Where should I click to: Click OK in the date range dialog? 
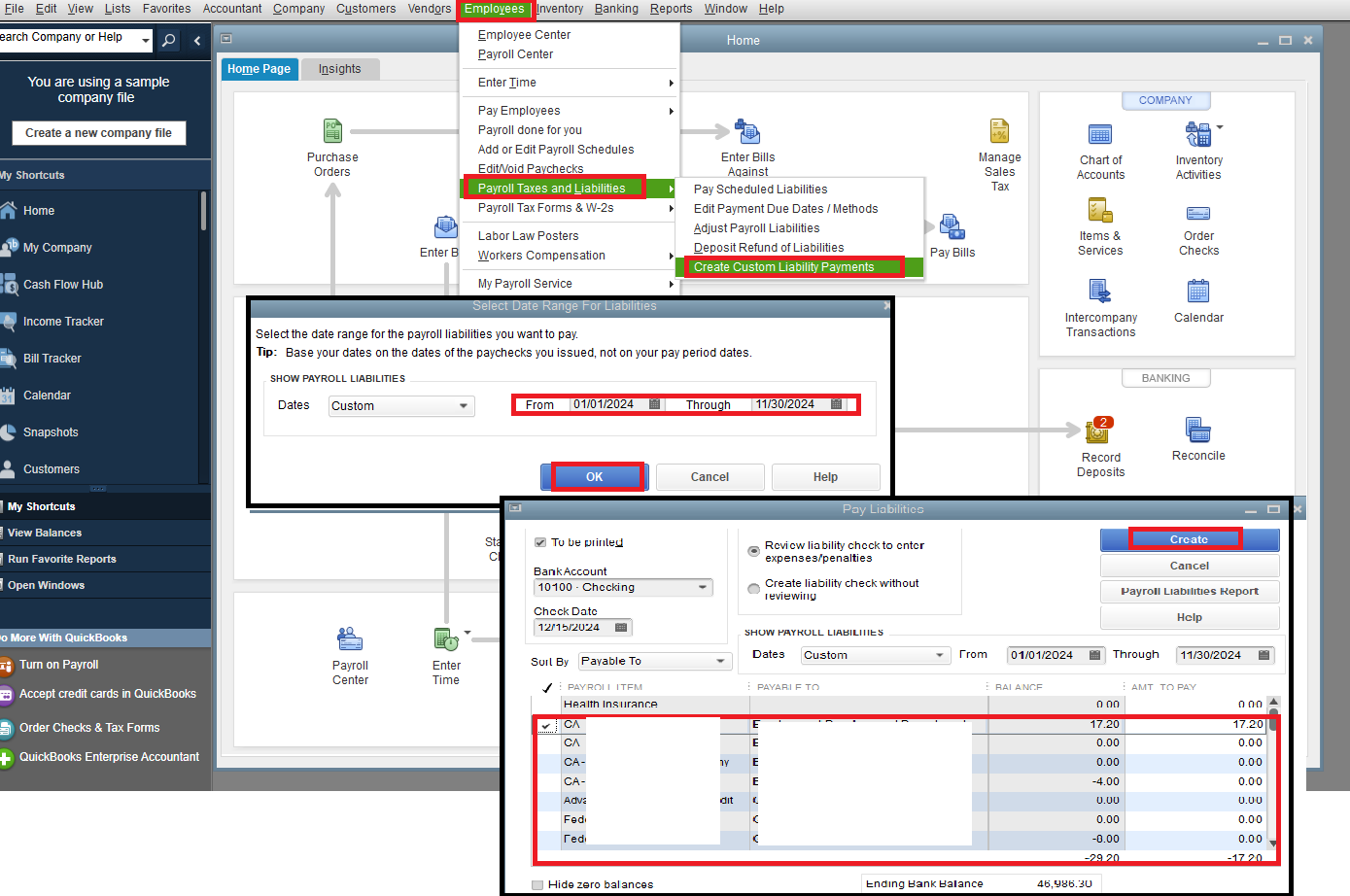(x=595, y=477)
